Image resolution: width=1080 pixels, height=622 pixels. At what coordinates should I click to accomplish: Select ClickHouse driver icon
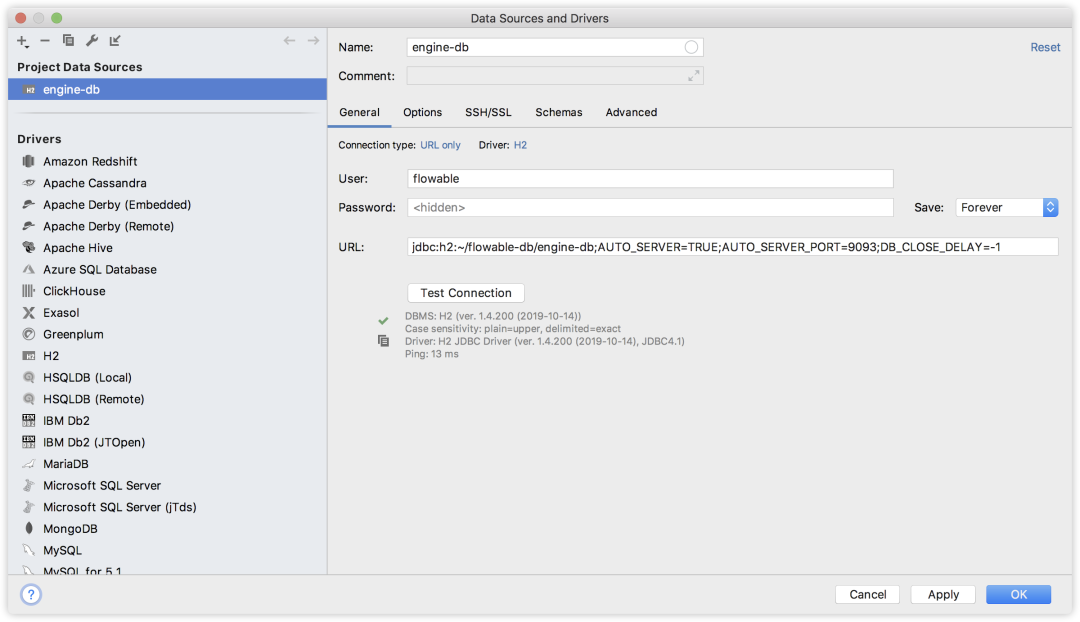click(x=28, y=291)
